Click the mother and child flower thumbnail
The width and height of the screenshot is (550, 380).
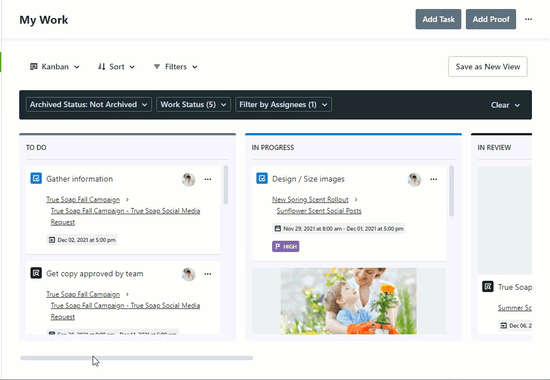(349, 301)
